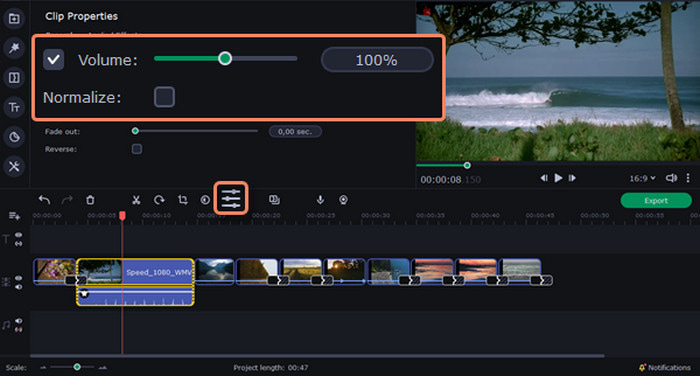Zoom in the timeline scale
This screenshot has height=376, width=700.
point(103,368)
